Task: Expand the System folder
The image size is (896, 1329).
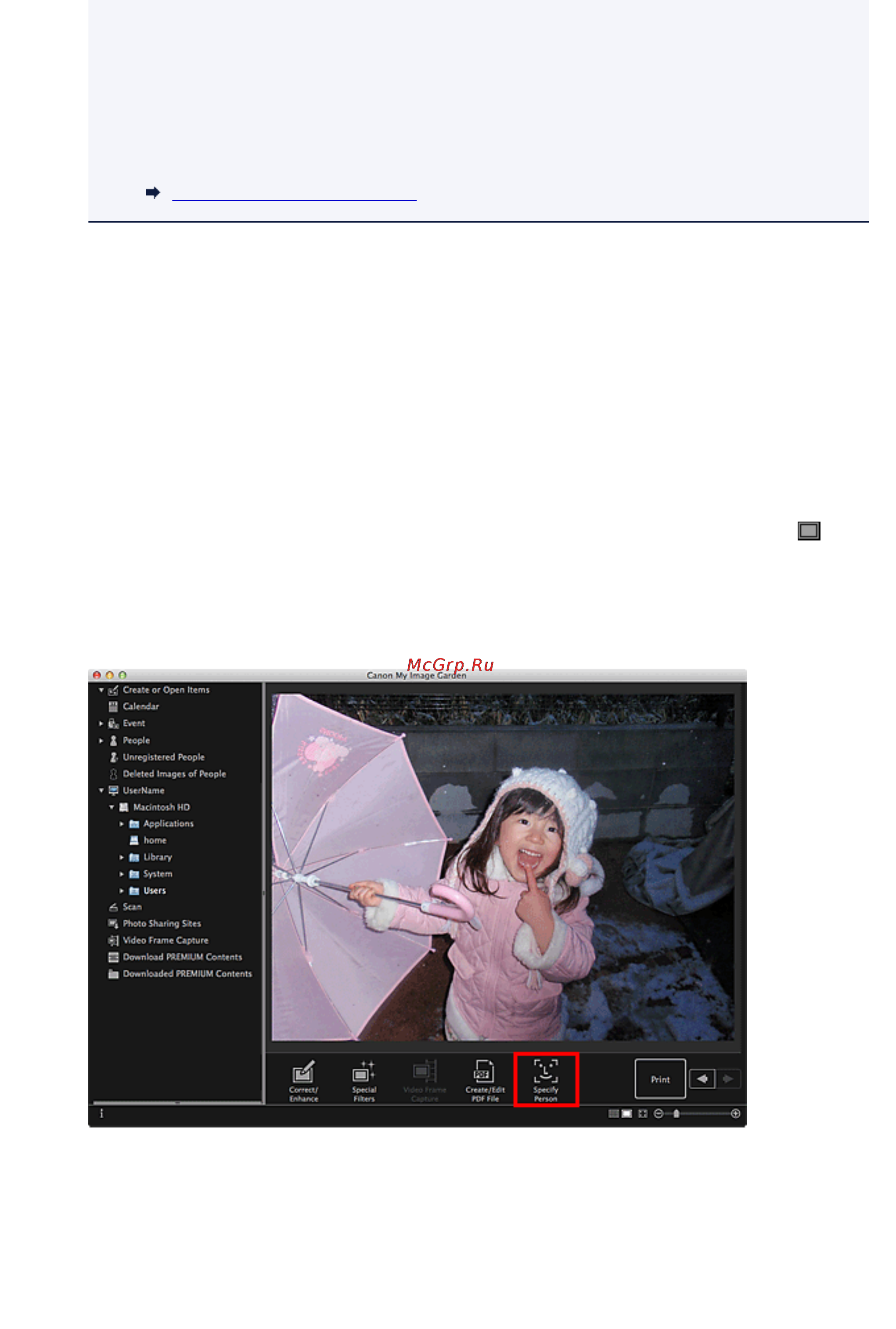Action: [x=122, y=874]
